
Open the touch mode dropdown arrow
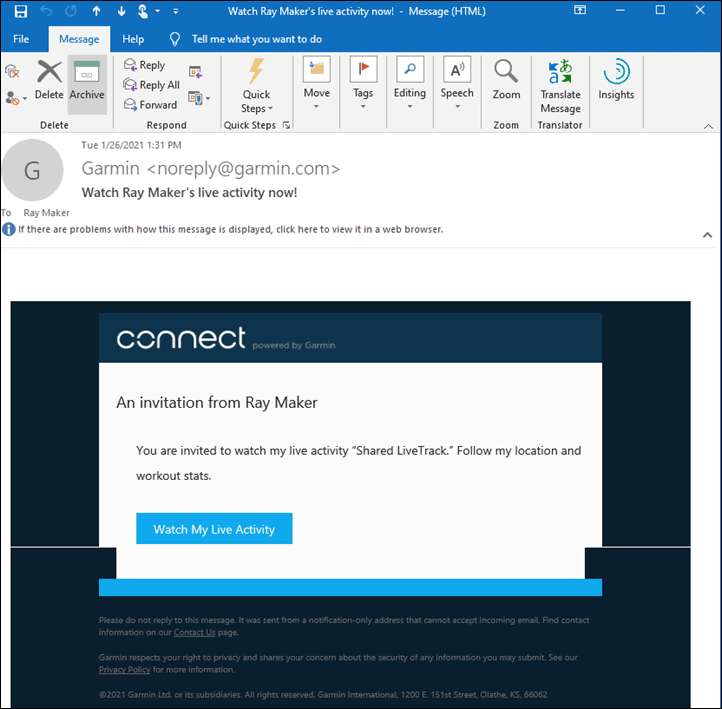[157, 11]
